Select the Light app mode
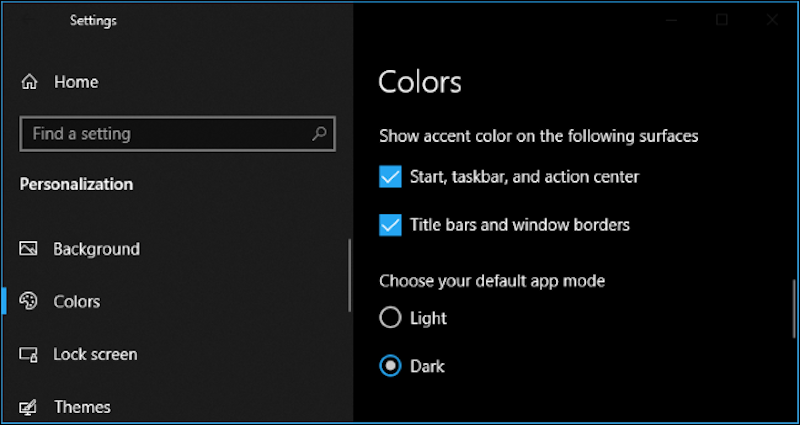Viewport: 800px width, 425px height. (390, 318)
